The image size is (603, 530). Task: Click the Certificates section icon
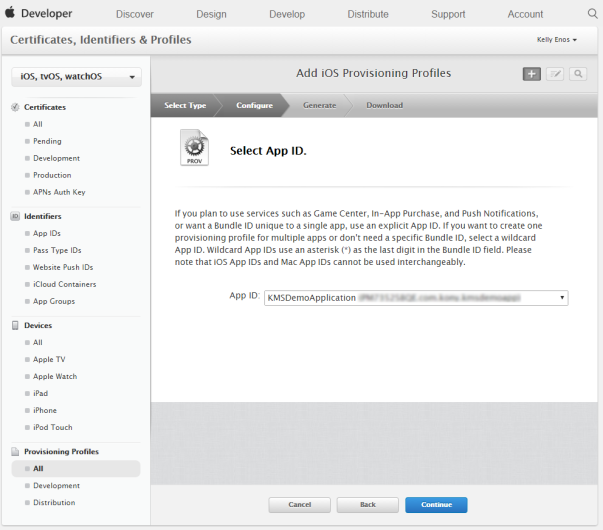pyautogui.click(x=15, y=107)
